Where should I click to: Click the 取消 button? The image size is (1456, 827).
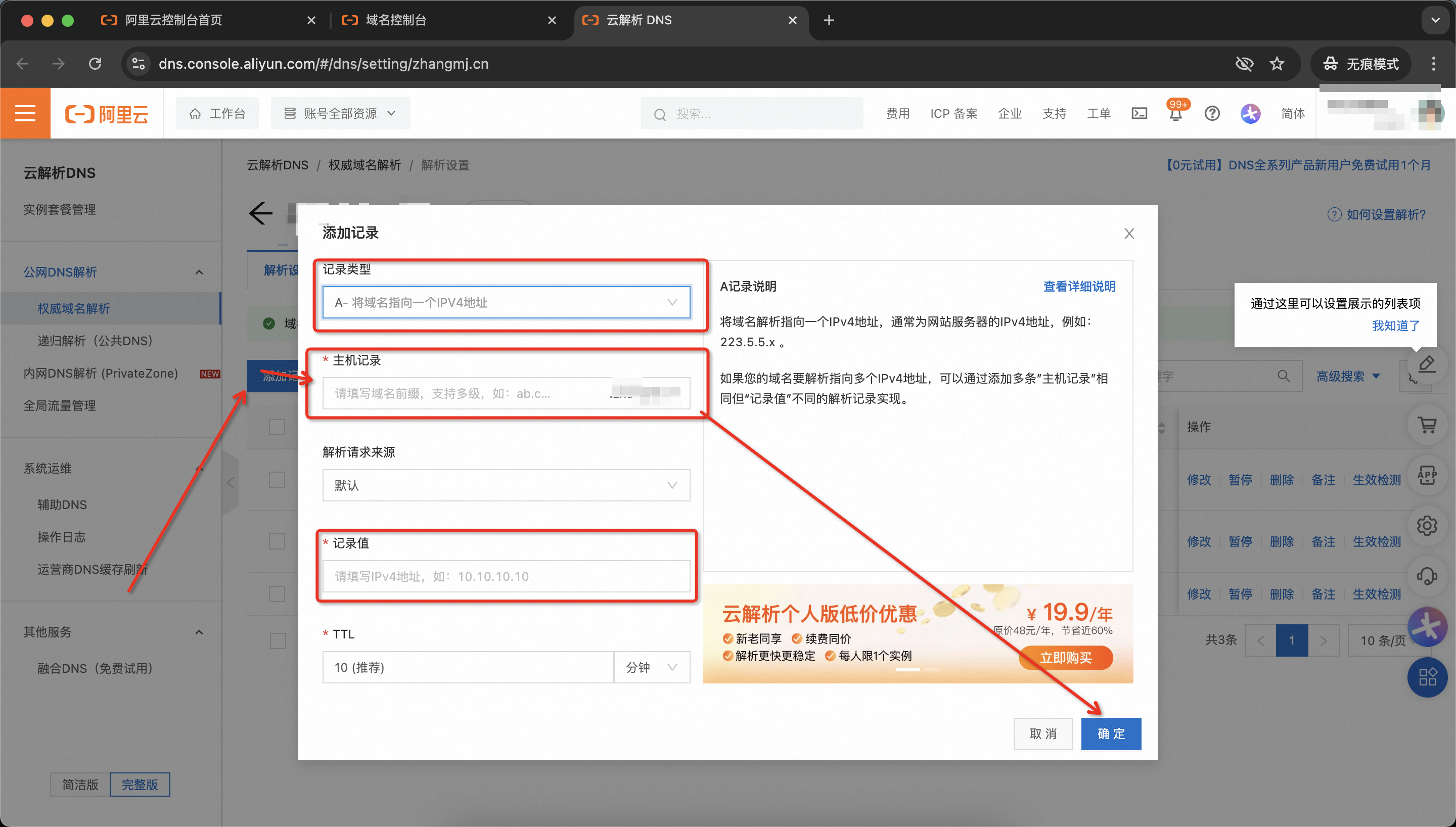tap(1043, 734)
